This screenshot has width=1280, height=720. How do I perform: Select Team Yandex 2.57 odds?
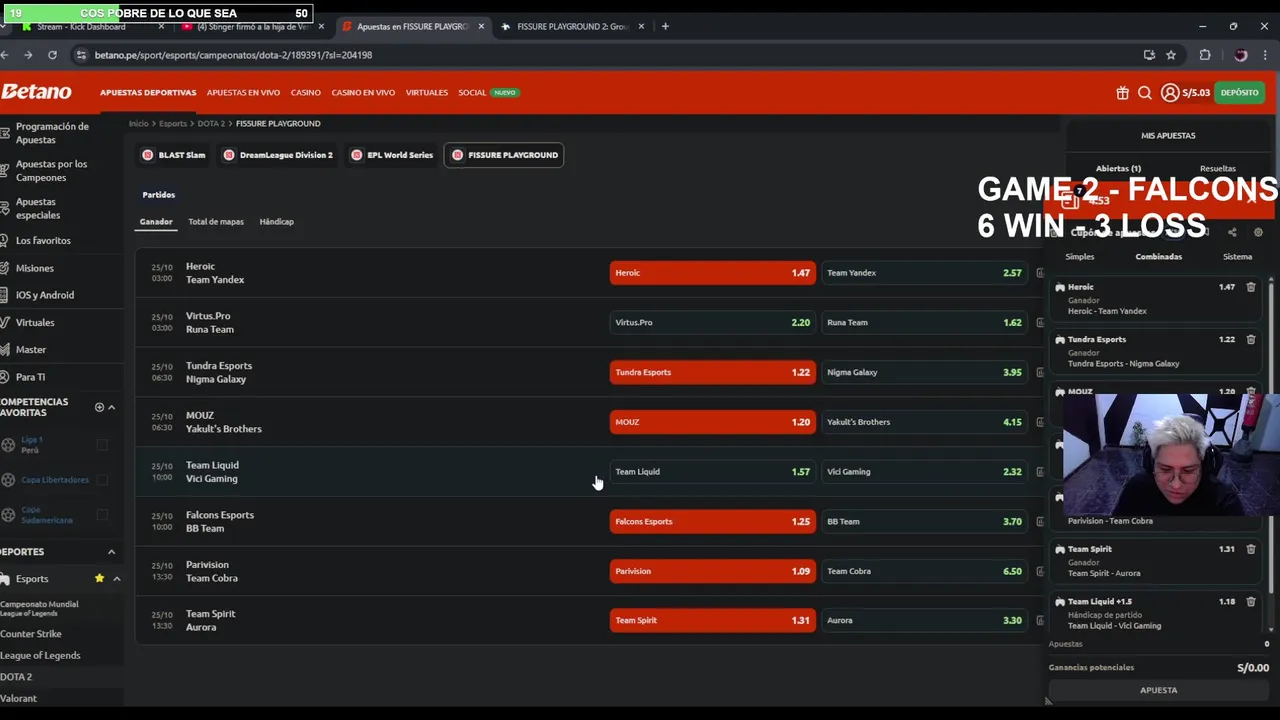click(x=924, y=273)
